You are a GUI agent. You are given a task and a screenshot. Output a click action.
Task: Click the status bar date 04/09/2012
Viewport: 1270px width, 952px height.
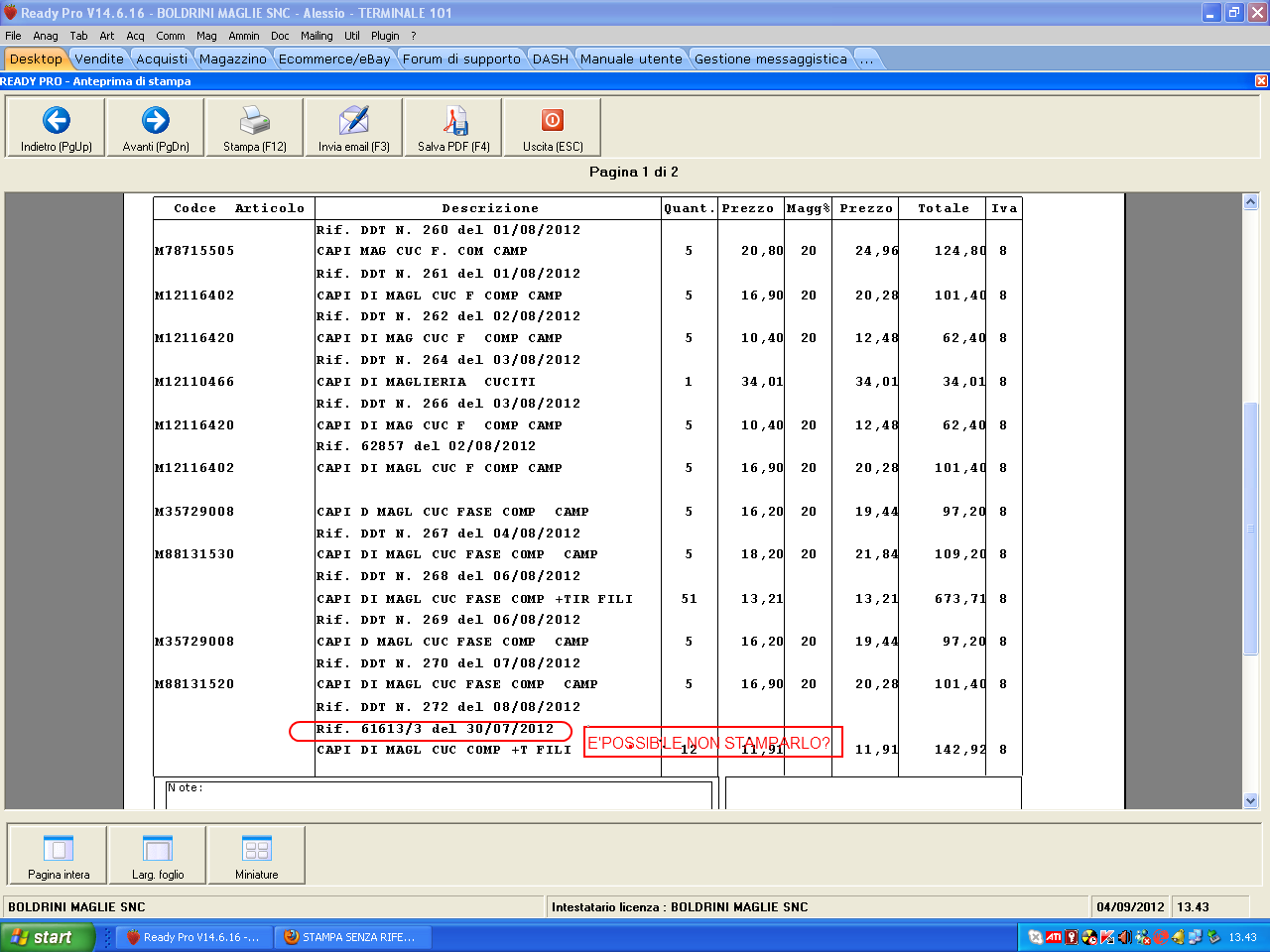coord(1130,907)
